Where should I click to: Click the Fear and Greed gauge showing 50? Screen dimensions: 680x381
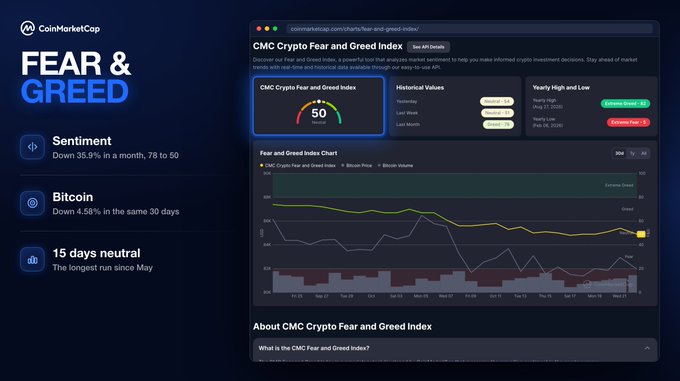(319, 113)
